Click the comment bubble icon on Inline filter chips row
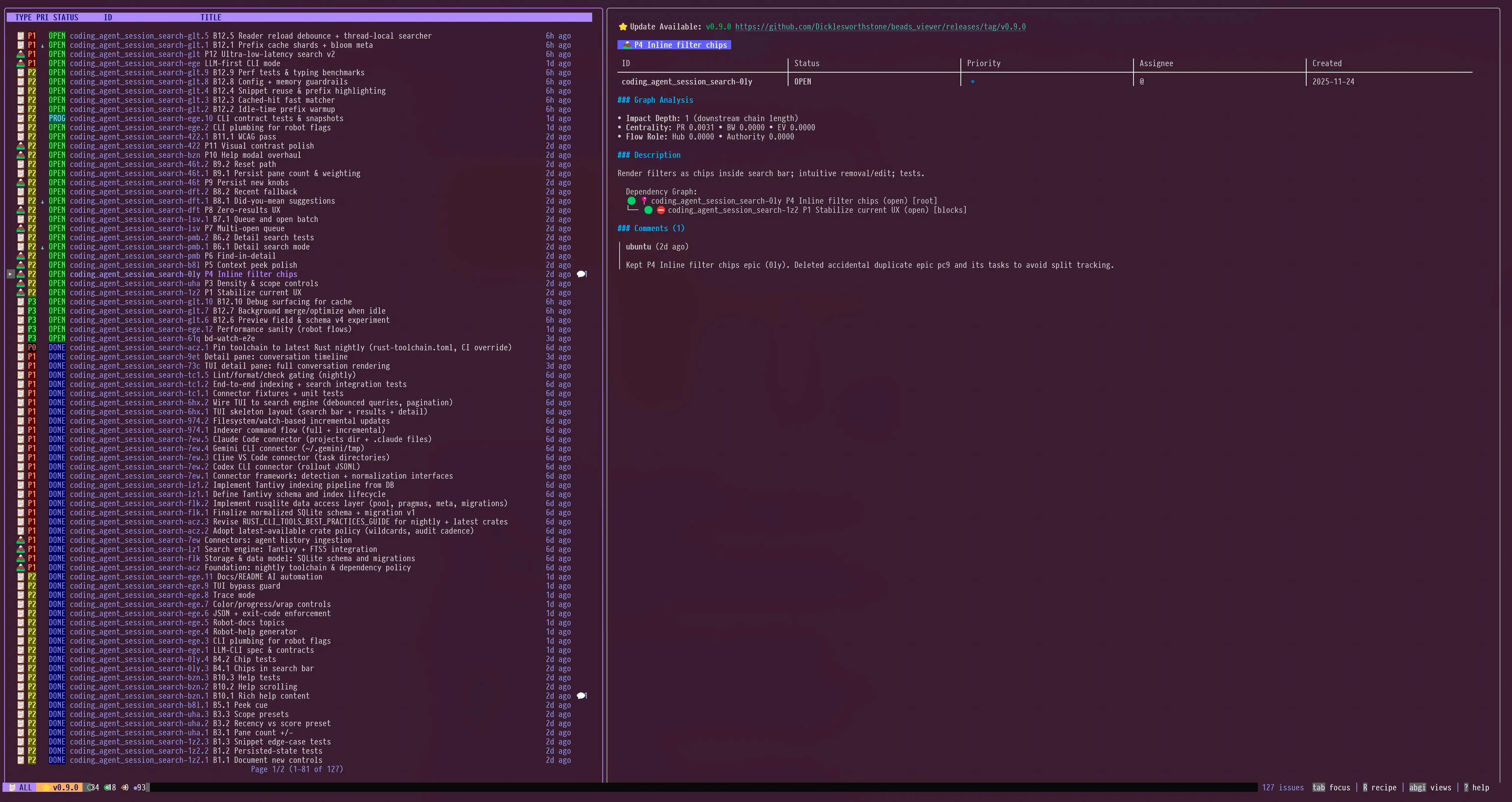The height and width of the screenshot is (802, 1512). click(x=581, y=274)
